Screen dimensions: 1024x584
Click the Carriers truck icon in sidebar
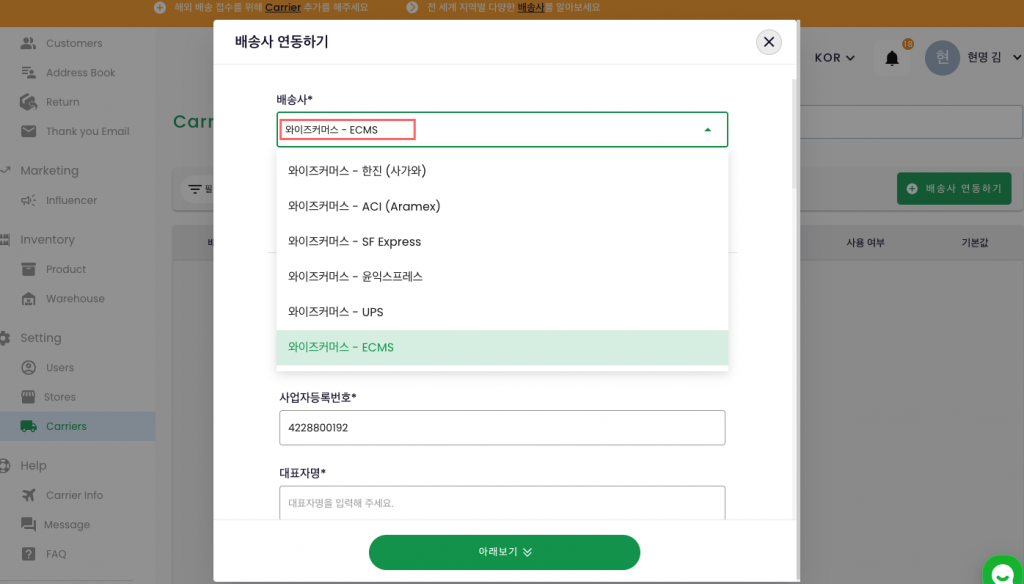pos(28,426)
